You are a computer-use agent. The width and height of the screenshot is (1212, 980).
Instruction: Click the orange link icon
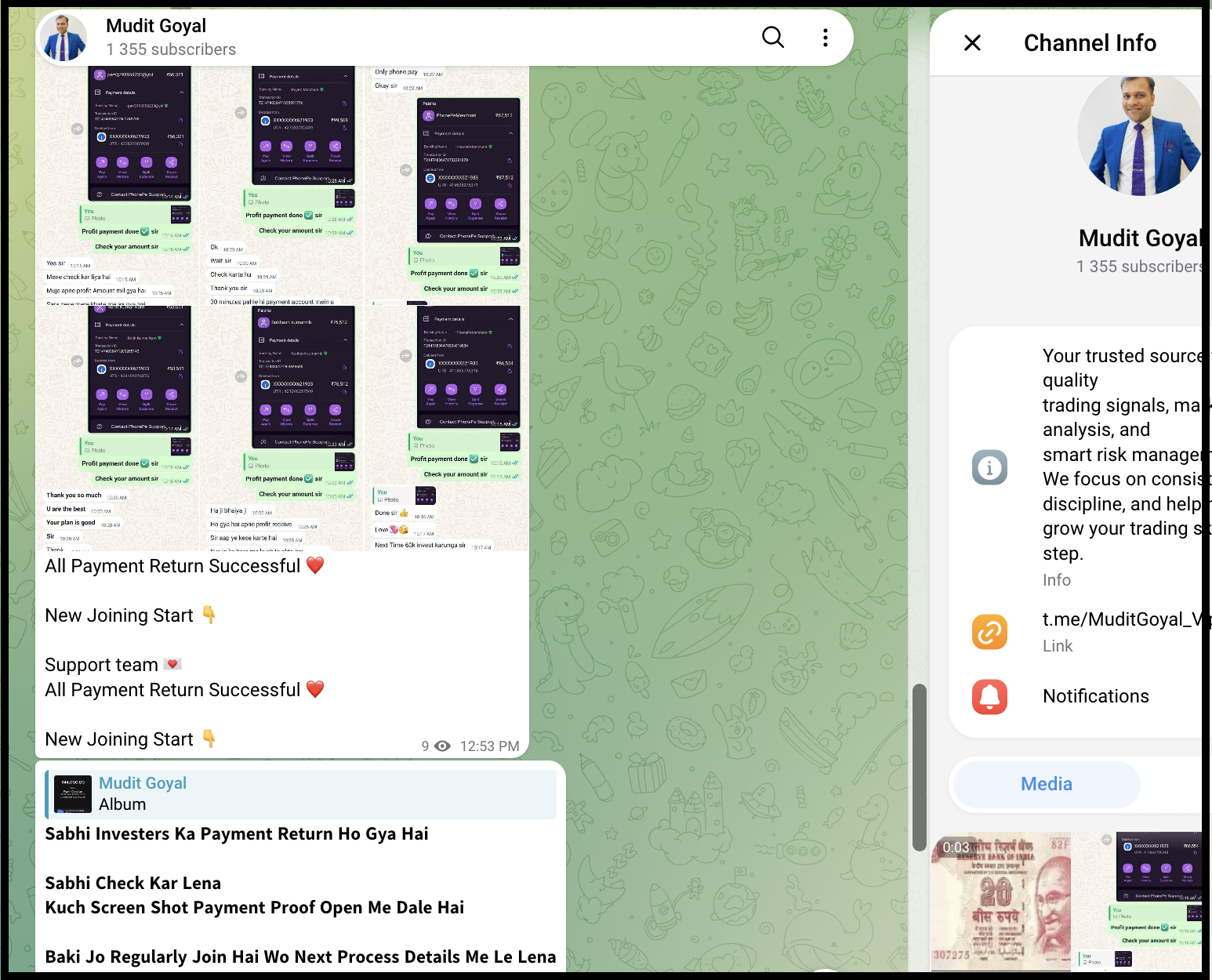(990, 632)
